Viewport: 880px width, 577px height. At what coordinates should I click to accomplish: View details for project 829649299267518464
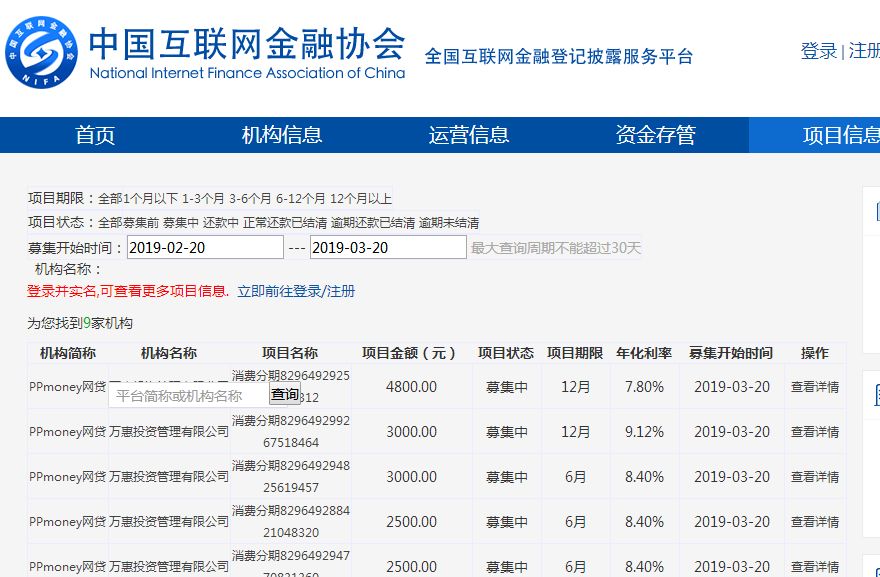[815, 432]
